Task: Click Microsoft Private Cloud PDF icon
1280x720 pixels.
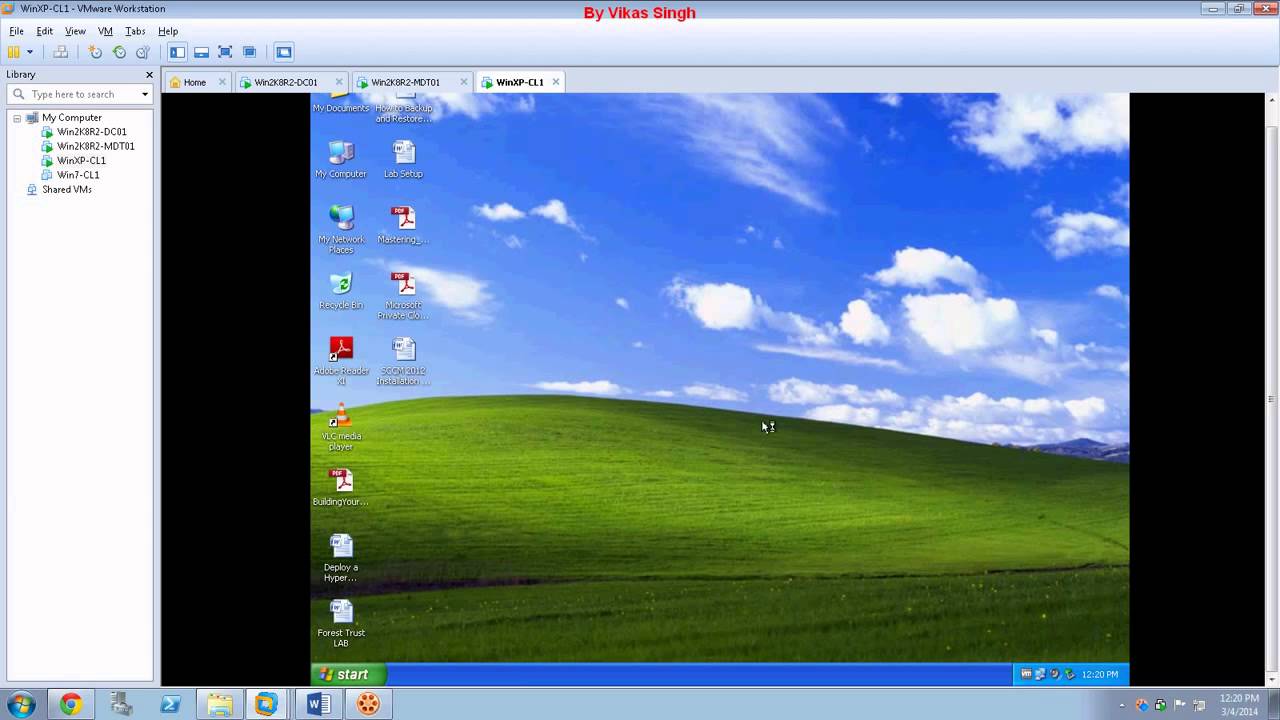Action: click(403, 296)
